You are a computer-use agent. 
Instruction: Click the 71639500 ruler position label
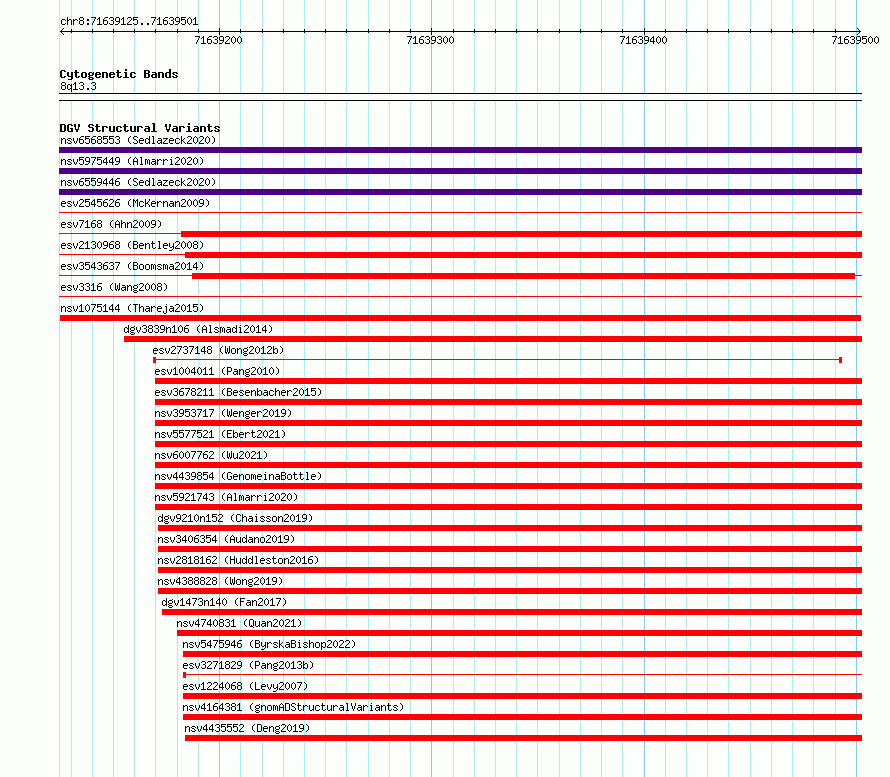pyautogui.click(x=855, y=40)
